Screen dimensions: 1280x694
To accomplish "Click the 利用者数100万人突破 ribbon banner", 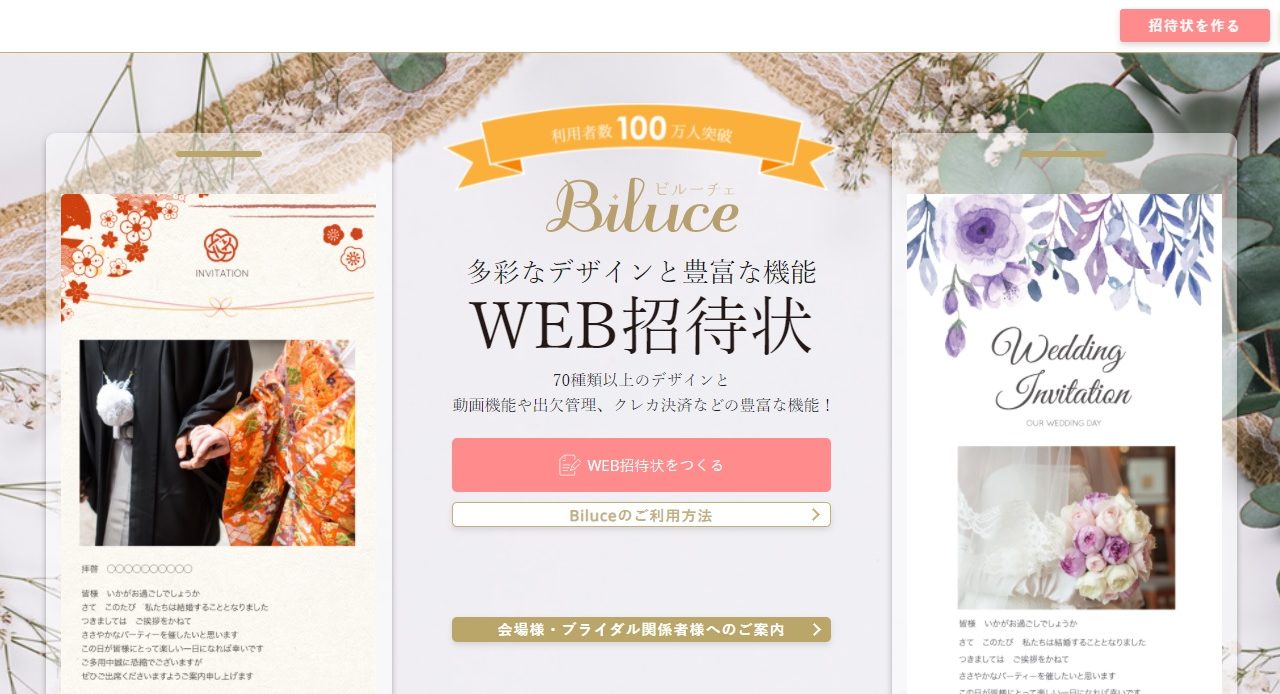I will [x=641, y=147].
